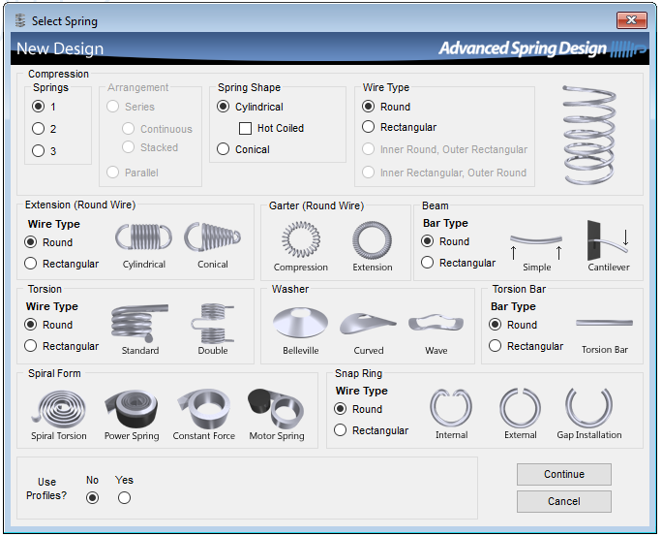The width and height of the screenshot is (662, 536).
Task: Select Rectangular bar type for Beam
Action: tap(427, 263)
